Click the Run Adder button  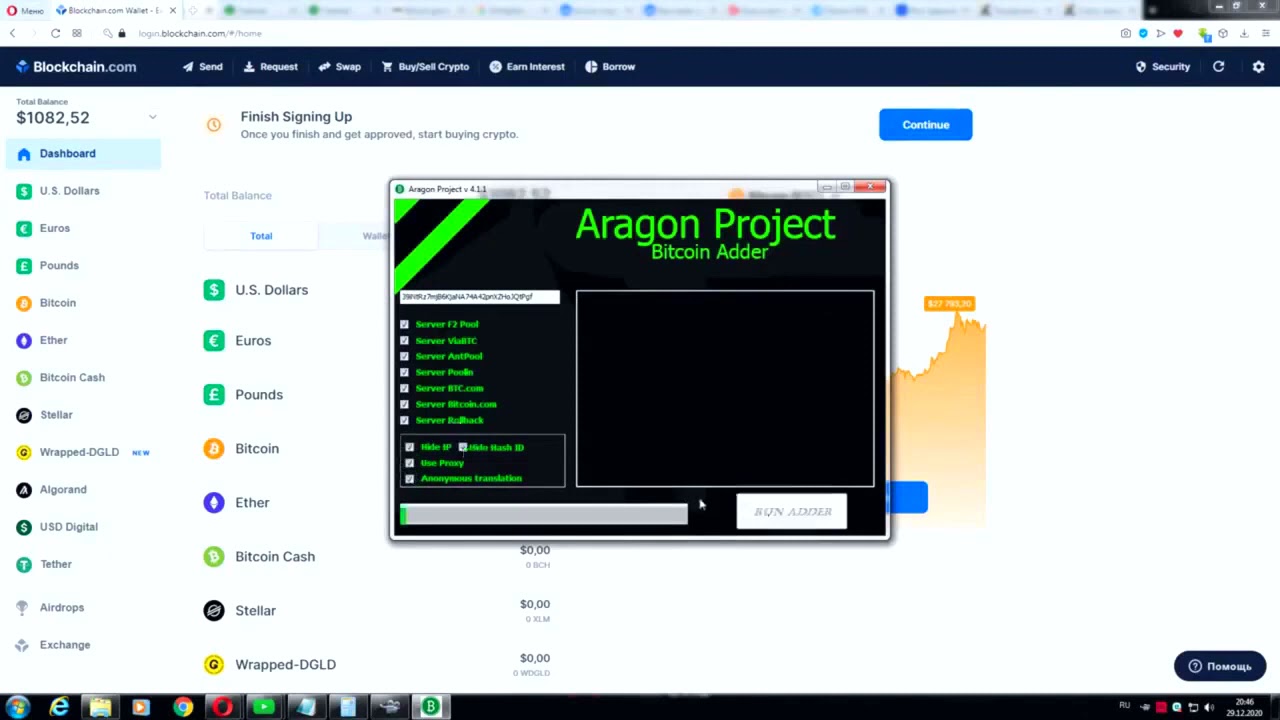click(x=792, y=512)
